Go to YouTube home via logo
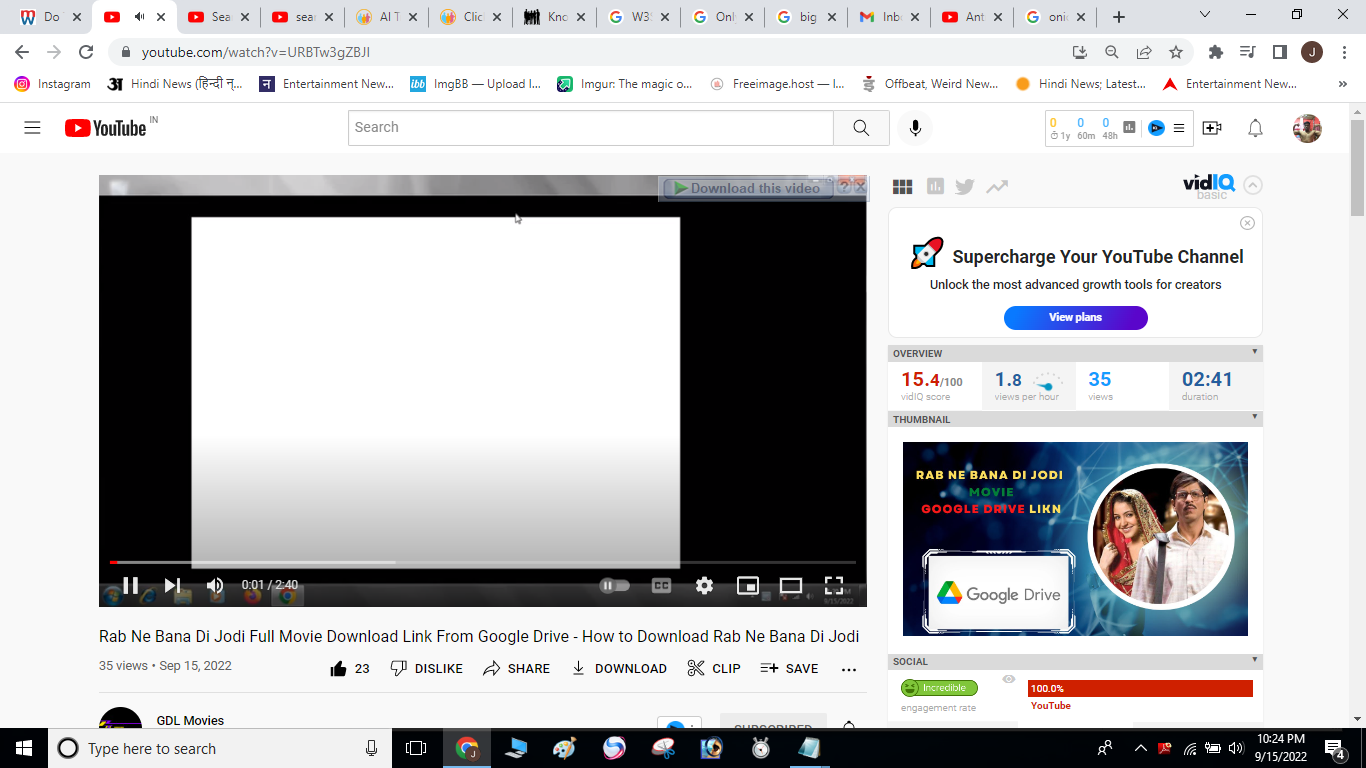The image size is (1366, 768). 106,128
